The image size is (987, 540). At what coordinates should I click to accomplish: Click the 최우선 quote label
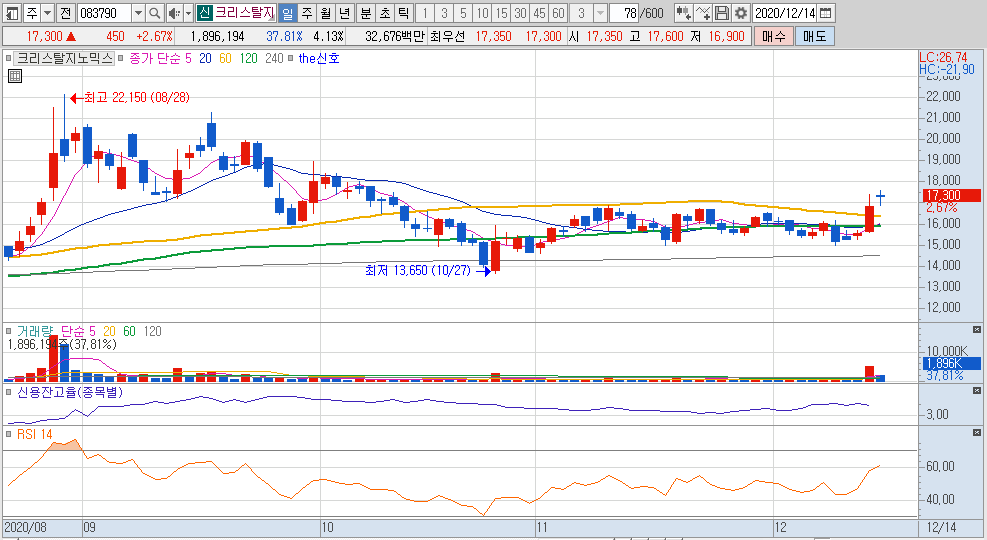[447, 37]
